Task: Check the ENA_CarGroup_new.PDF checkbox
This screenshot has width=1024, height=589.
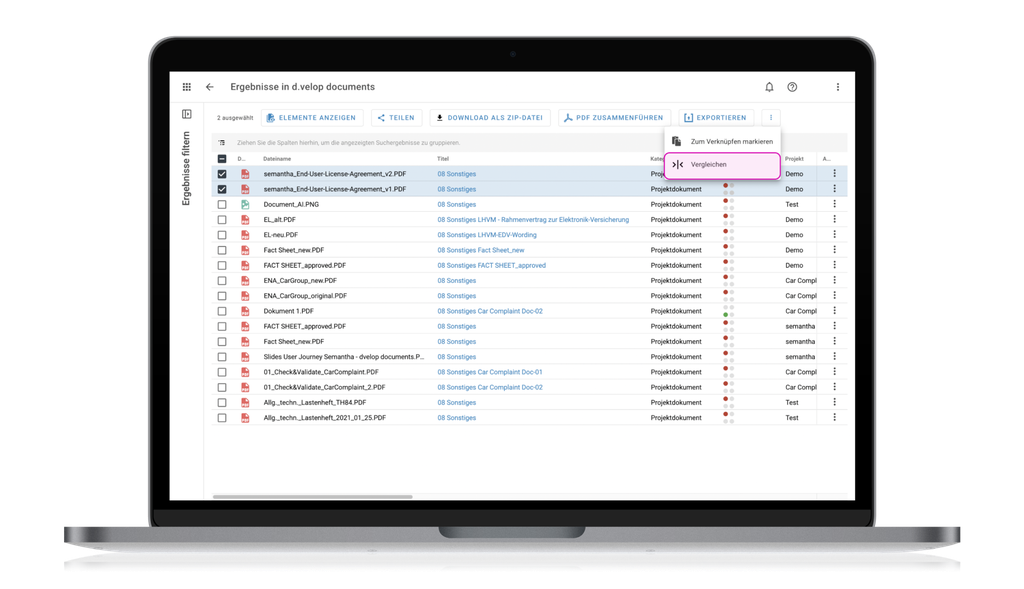Action: point(222,280)
